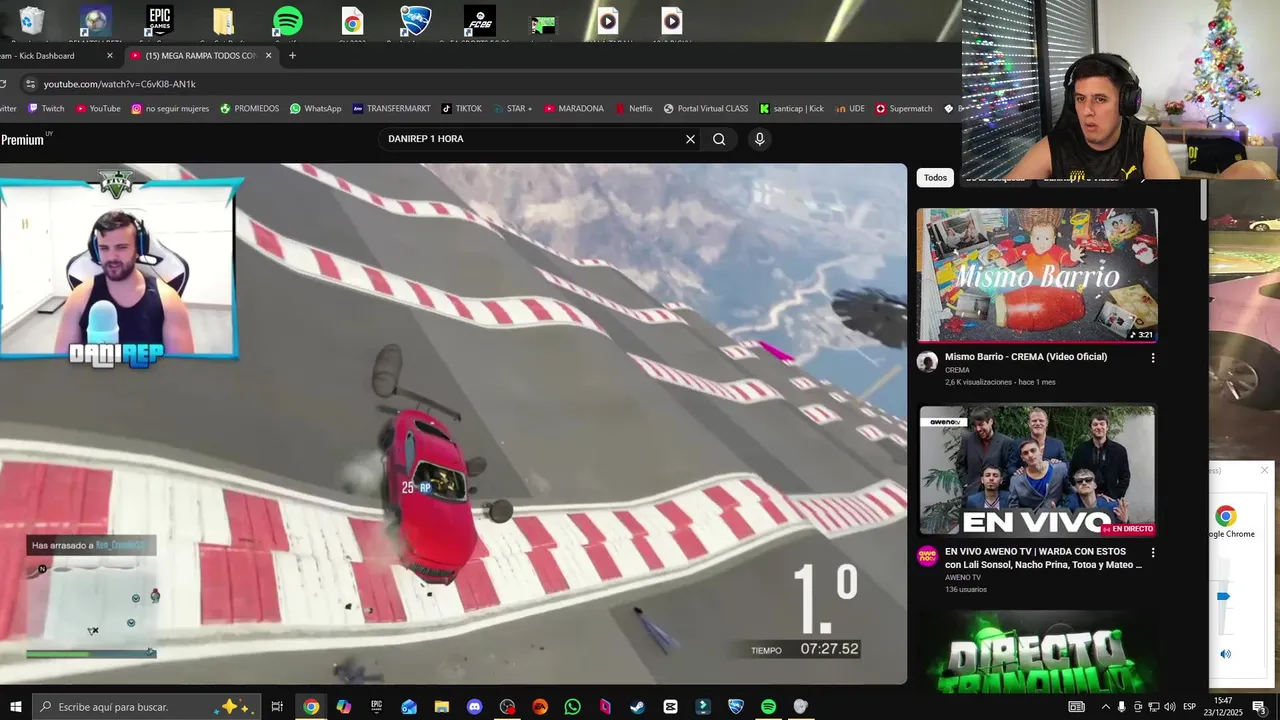
Task: Open the EN VIVO AWENO TV thumbnail
Action: click(1037, 470)
